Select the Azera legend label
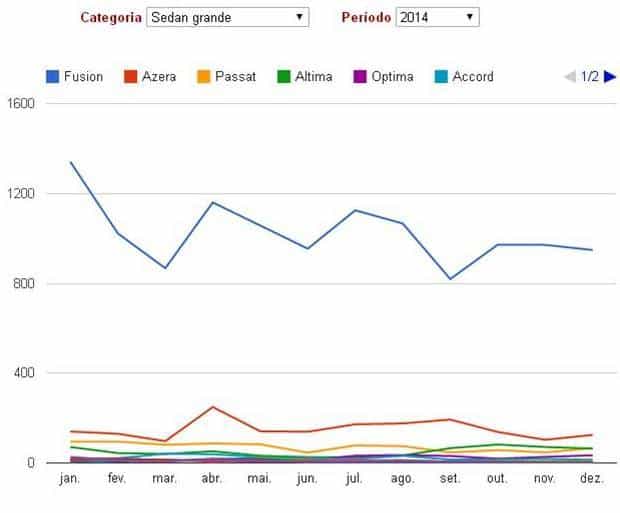This screenshot has height=513, width=620. 160,77
